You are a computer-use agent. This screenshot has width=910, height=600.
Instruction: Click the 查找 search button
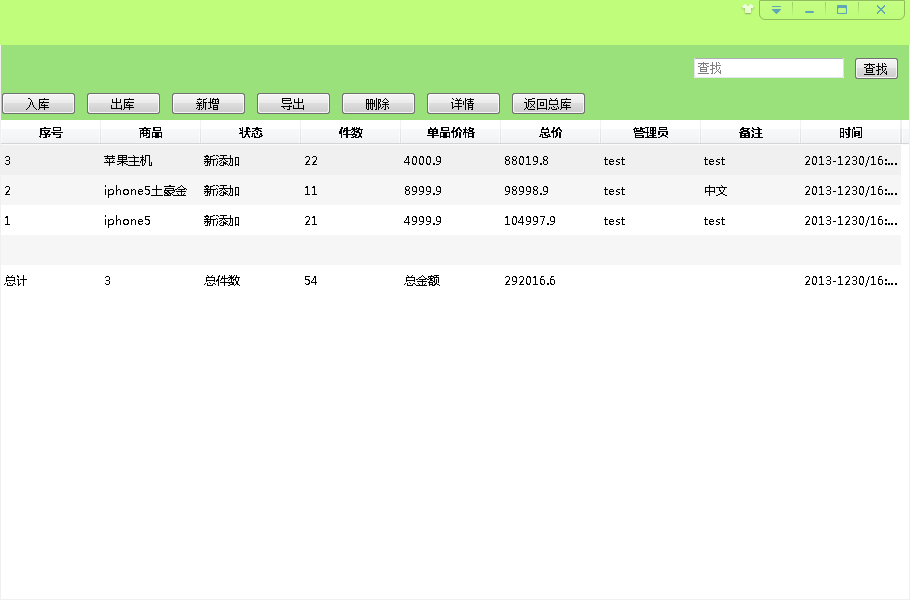[x=876, y=68]
